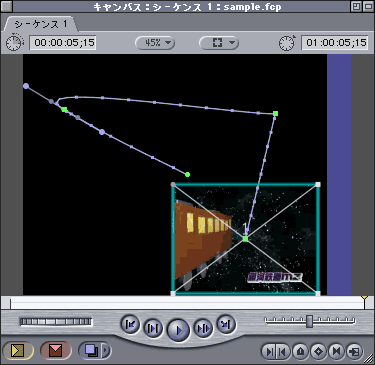Click the Play button in transport controls

[x=178, y=330]
